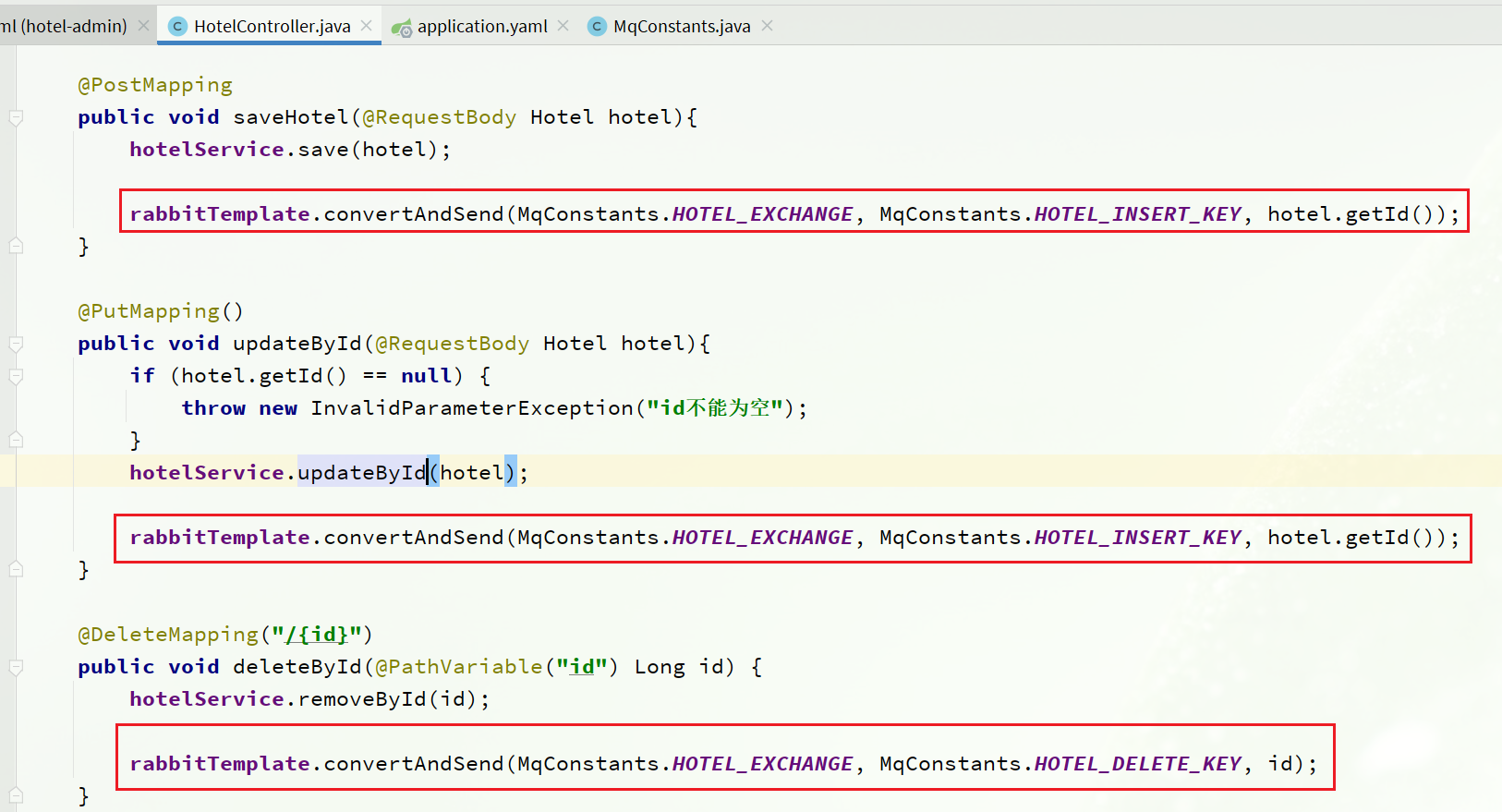Click convertAndSend in the deleteById method

414,764
